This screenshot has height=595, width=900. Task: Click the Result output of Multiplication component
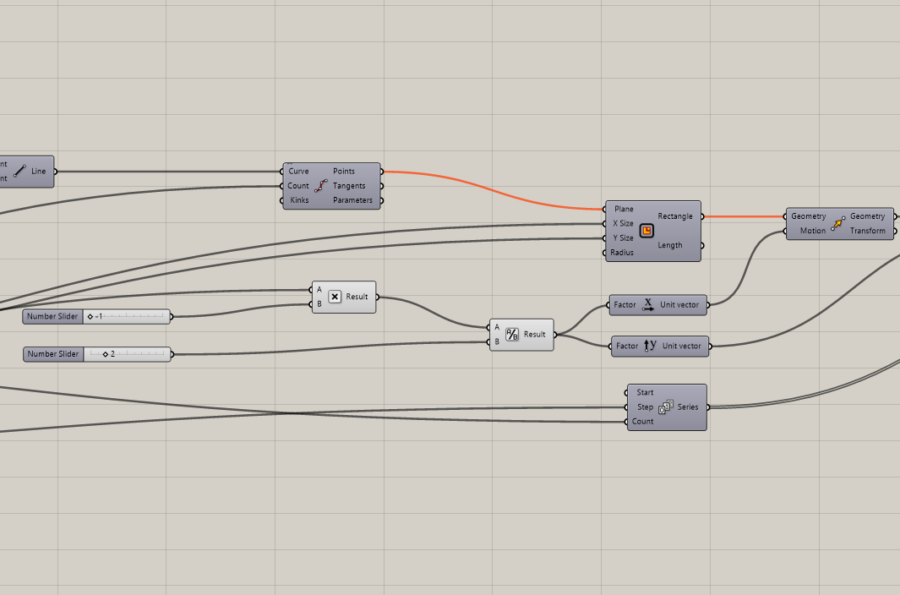(x=356, y=297)
